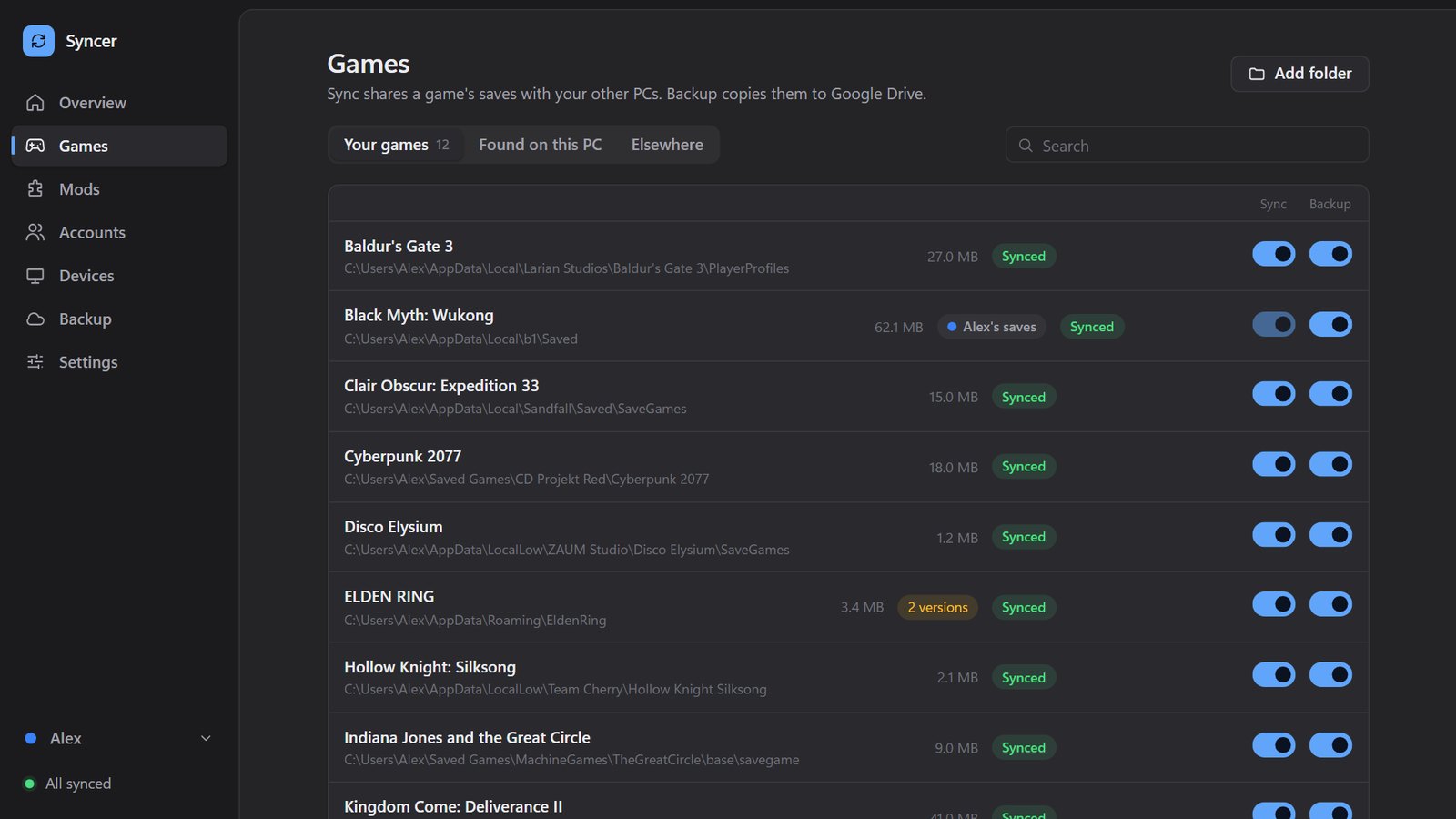Toggle Sync for Hollow Knight: Silksong
Viewport: 1456px width, 819px height.
point(1274,674)
